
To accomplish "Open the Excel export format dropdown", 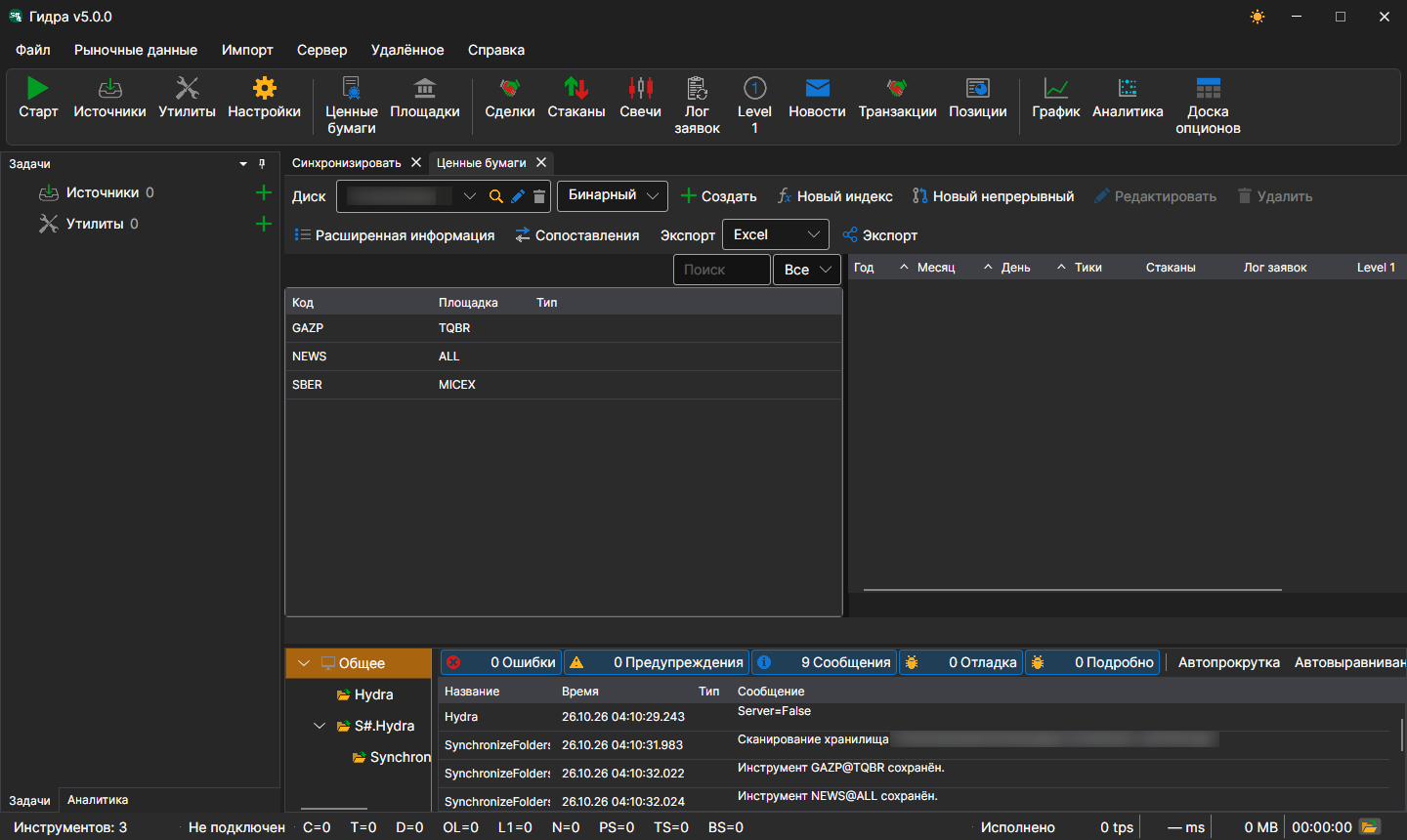I will (776, 234).
